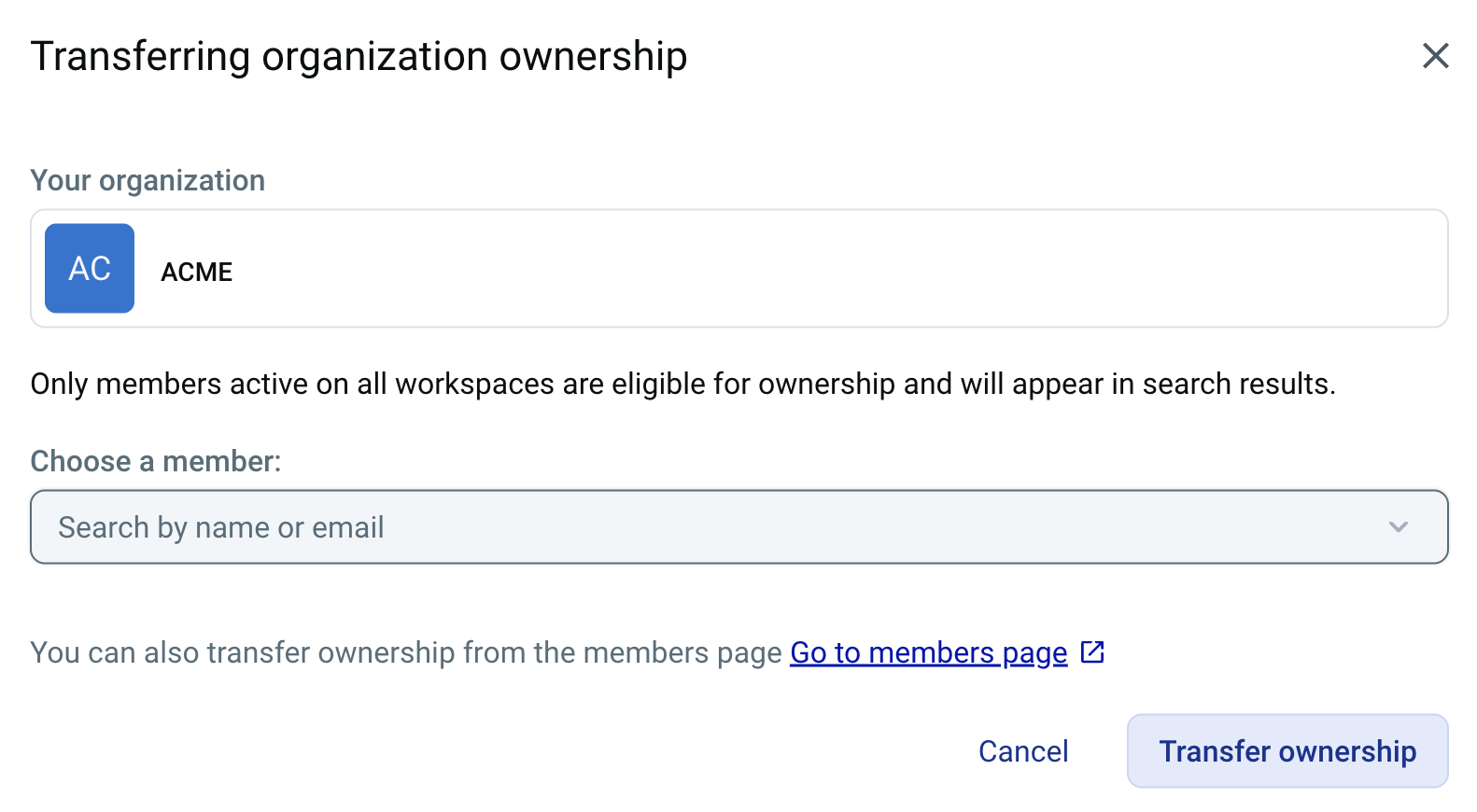
Task: Click the blue AC organization avatar
Action: coord(90,269)
